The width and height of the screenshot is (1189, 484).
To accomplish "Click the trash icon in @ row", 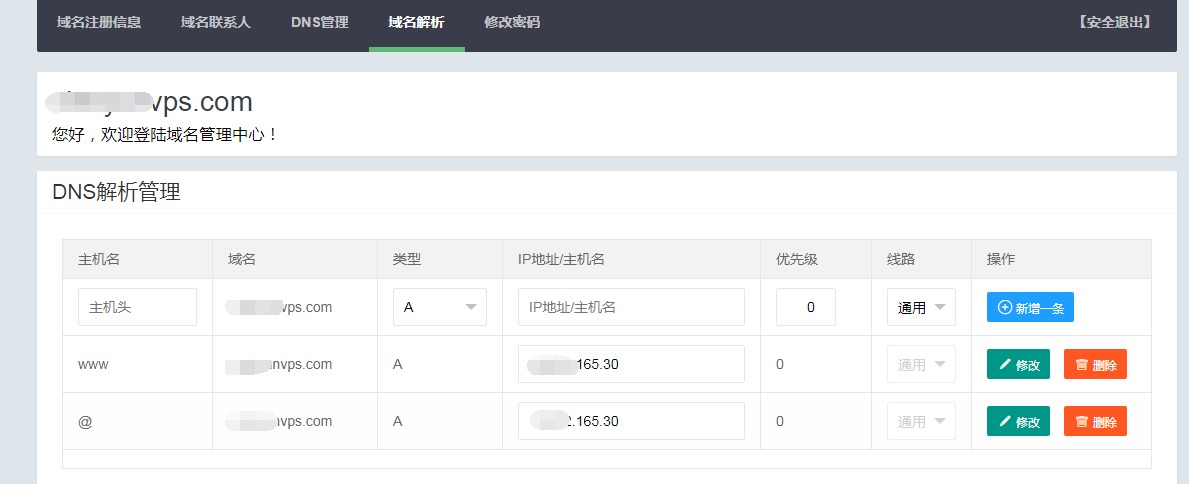I will coord(1081,422).
